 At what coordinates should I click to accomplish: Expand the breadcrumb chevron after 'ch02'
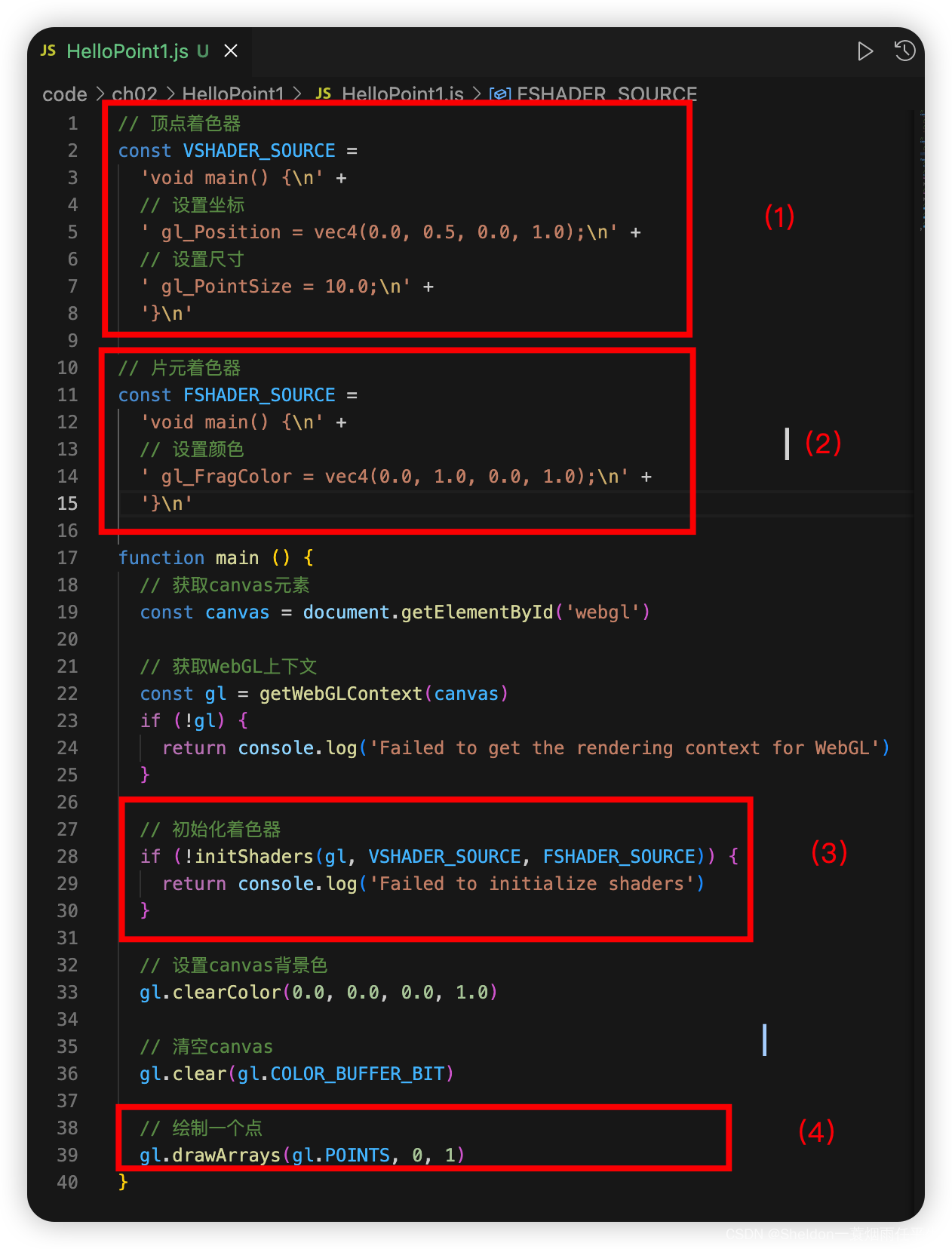(170, 94)
